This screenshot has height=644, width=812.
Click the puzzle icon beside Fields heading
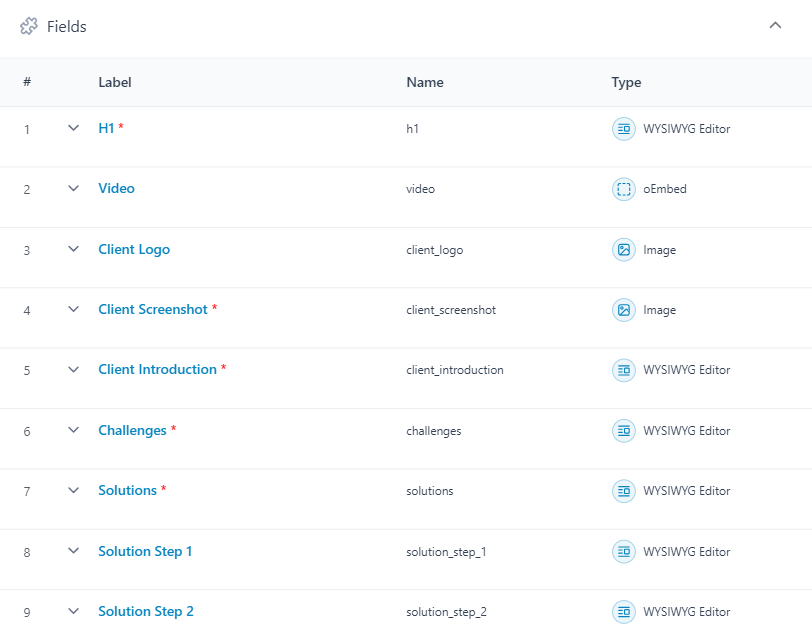[27, 26]
